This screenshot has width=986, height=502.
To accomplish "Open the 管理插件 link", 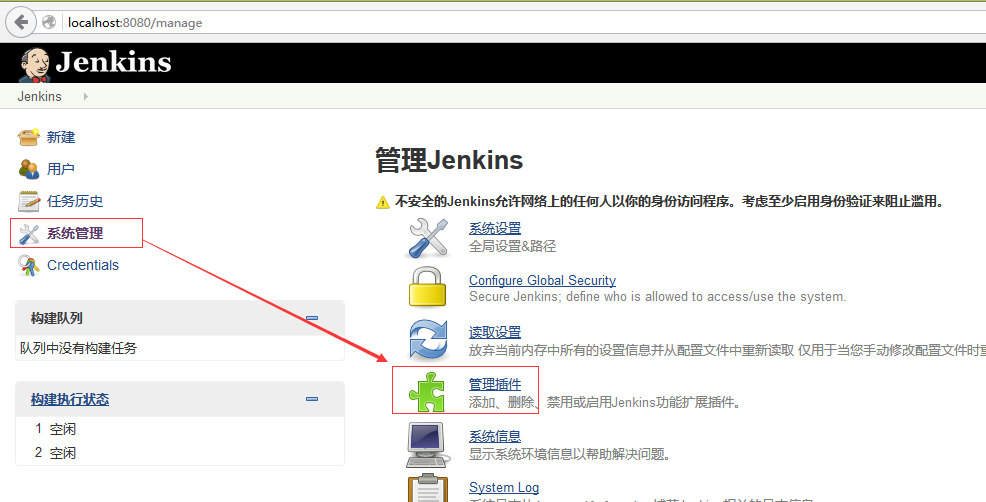I will [495, 384].
